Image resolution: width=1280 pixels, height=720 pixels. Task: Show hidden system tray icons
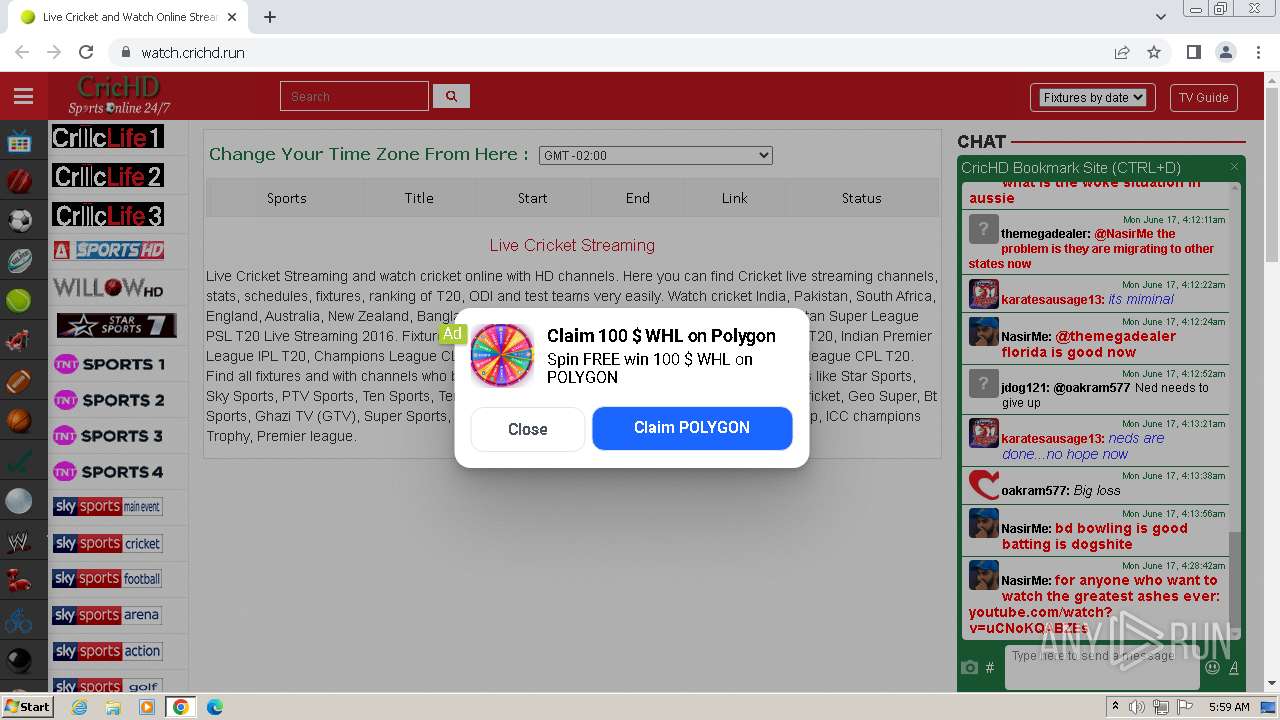click(x=1116, y=707)
